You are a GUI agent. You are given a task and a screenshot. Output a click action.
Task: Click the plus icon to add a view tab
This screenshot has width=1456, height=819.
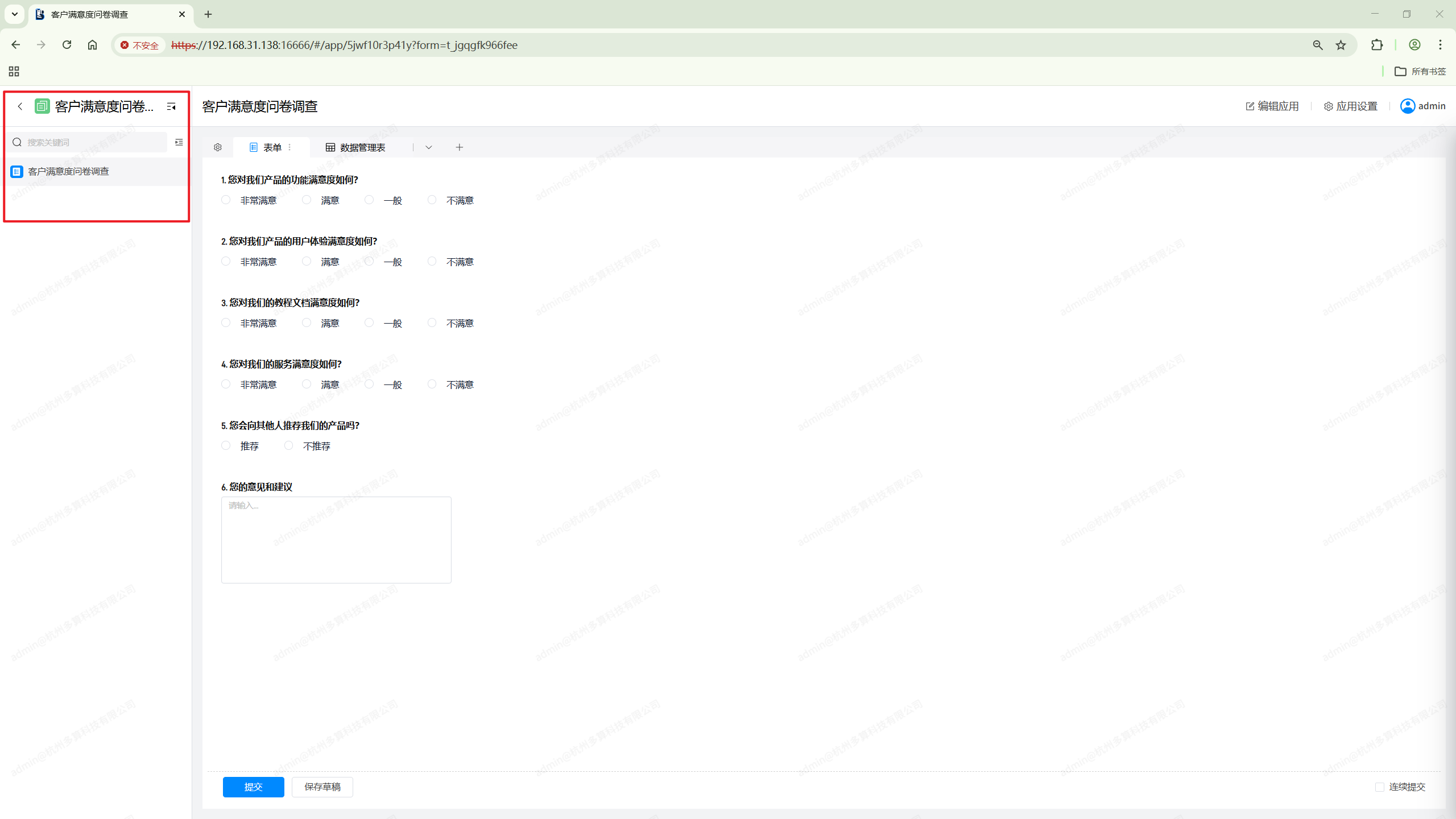(x=460, y=147)
